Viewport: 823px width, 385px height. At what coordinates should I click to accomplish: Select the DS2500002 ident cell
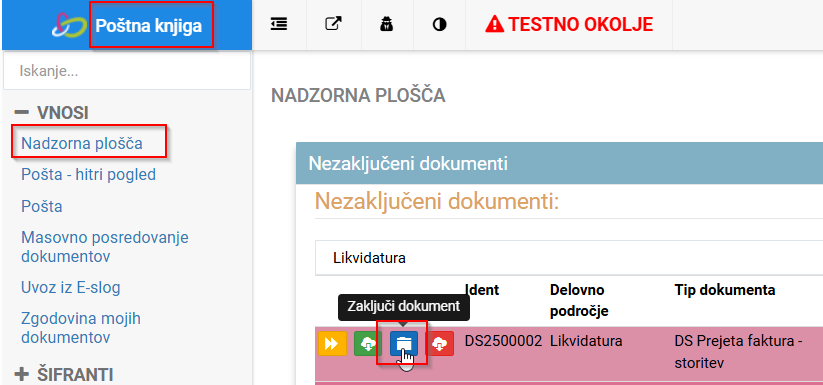click(503, 341)
